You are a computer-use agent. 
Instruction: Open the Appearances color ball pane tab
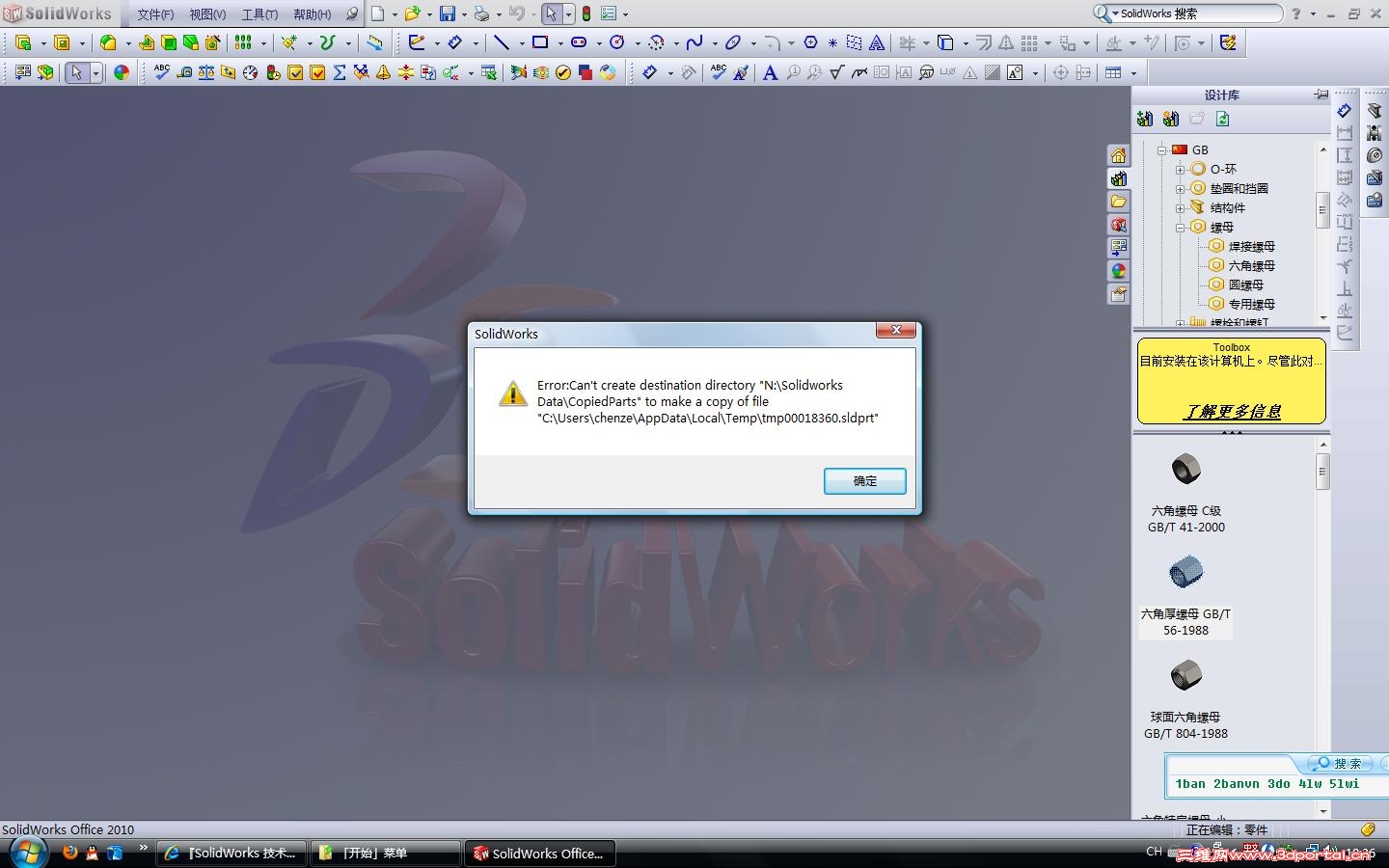[x=1118, y=271]
